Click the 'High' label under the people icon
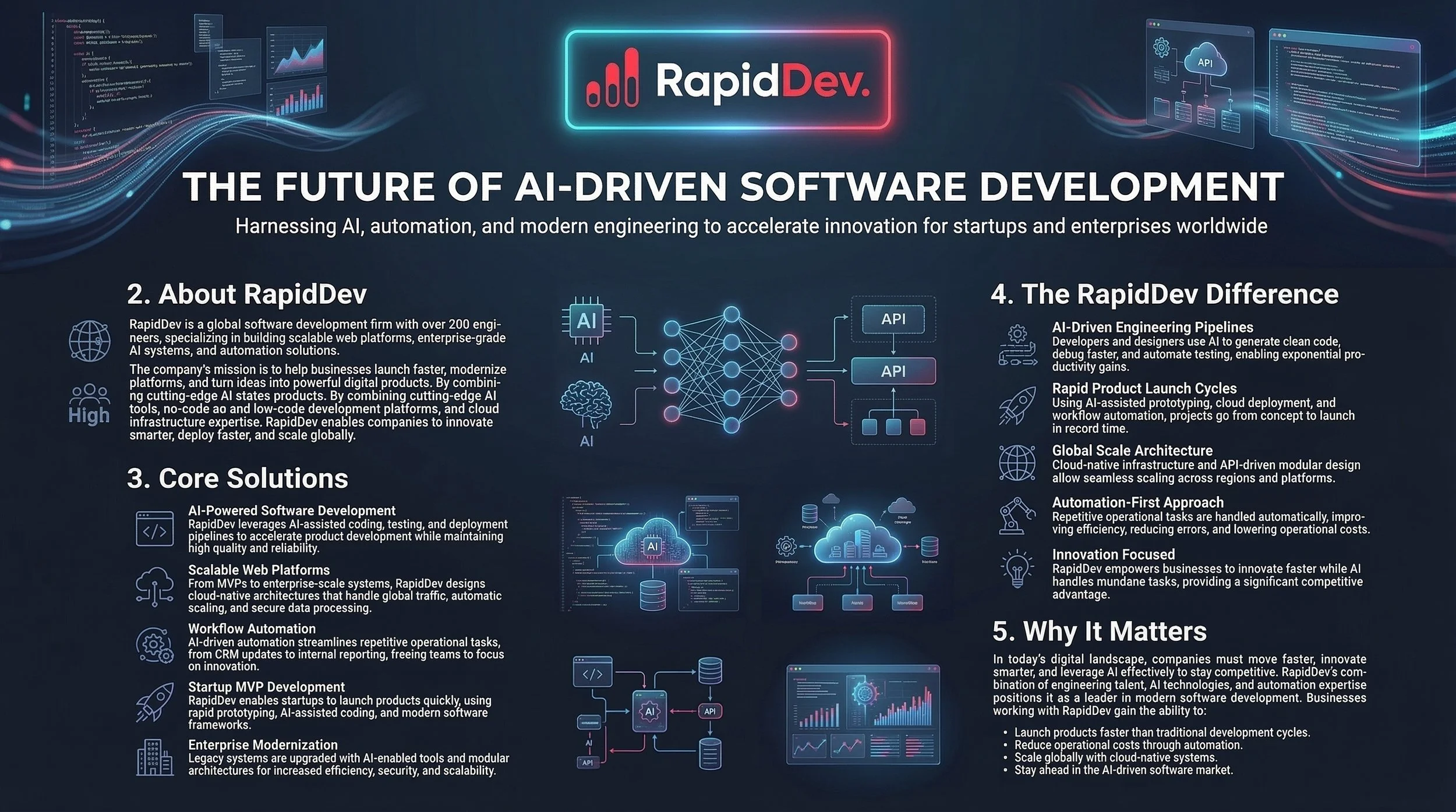Screen dimensions: 1456x812 [x=89, y=415]
